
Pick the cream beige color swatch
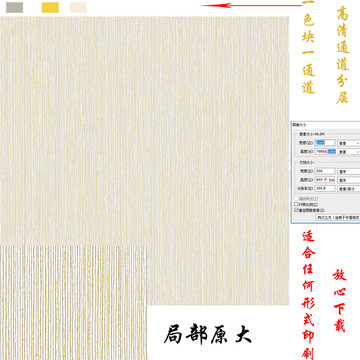[x=78, y=7]
